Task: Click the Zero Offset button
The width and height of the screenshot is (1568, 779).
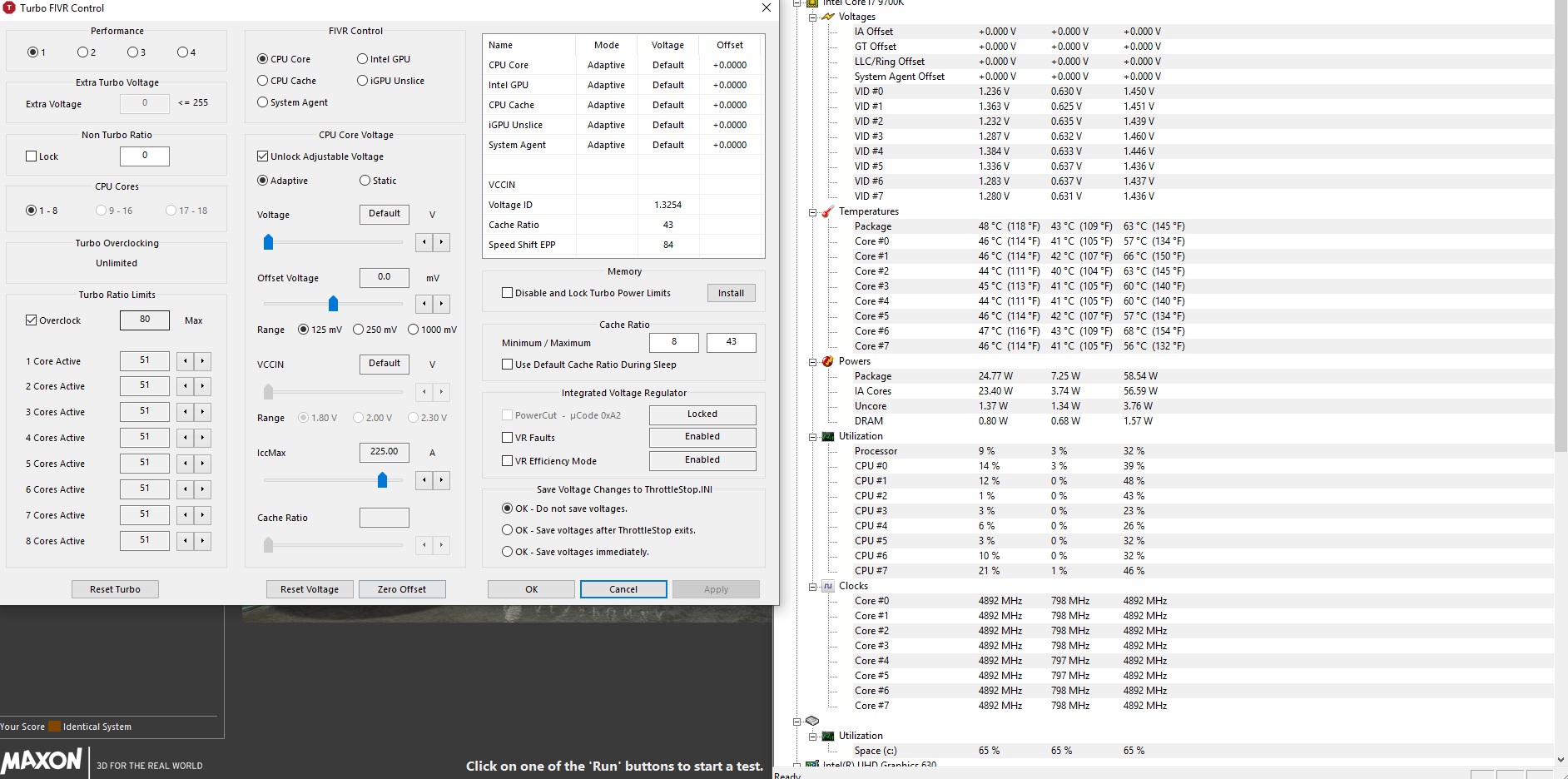Action: click(x=402, y=589)
